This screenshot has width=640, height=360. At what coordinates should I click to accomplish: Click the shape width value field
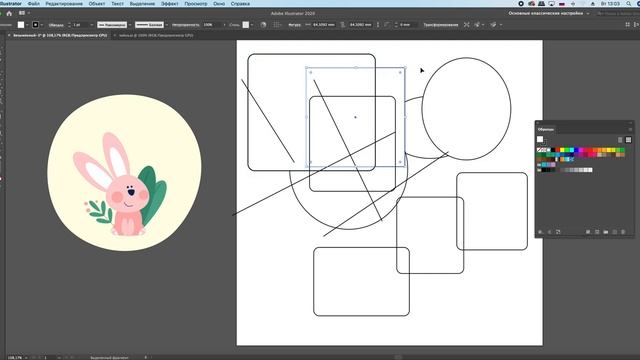click(324, 25)
